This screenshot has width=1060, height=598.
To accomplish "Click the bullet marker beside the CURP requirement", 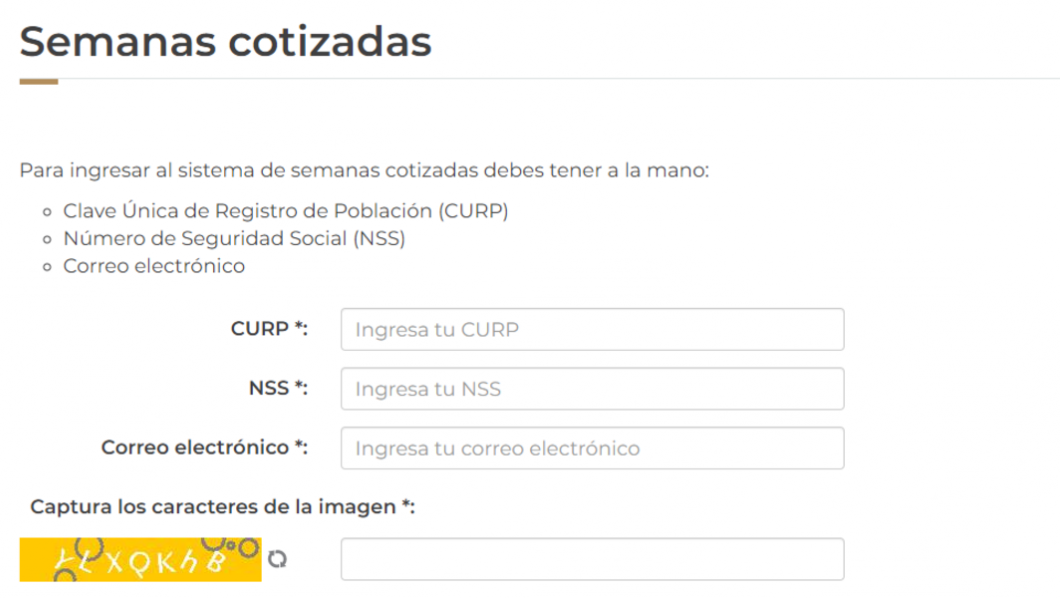I will pos(46,212).
